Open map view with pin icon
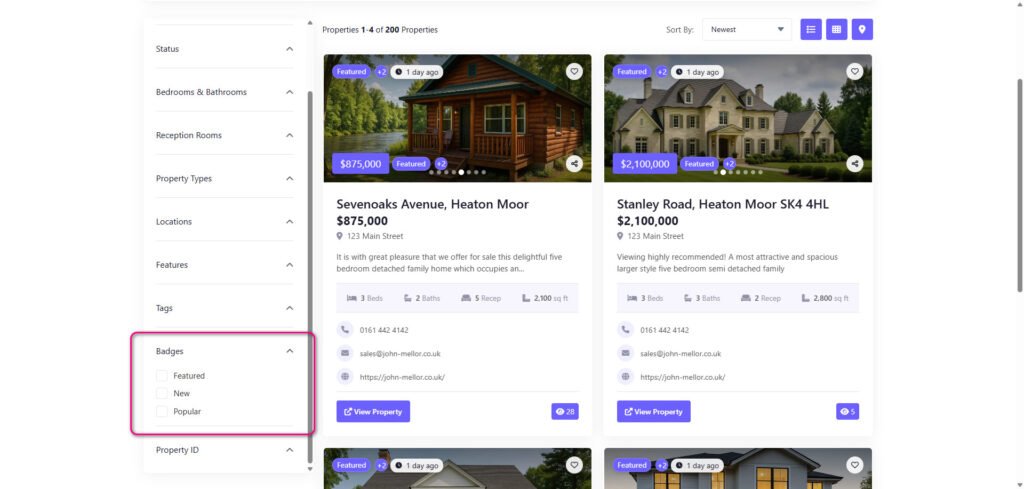The height and width of the screenshot is (489, 1024). point(861,30)
